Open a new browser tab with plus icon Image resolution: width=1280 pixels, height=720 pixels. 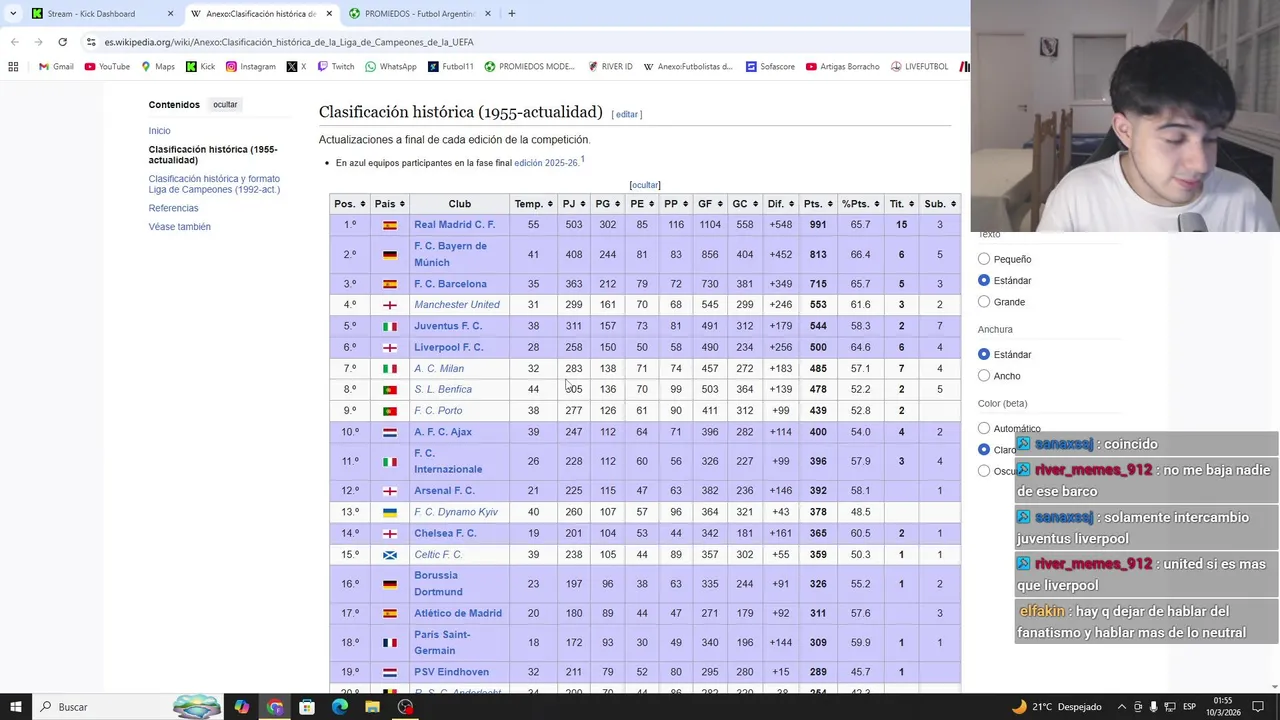[x=511, y=14]
